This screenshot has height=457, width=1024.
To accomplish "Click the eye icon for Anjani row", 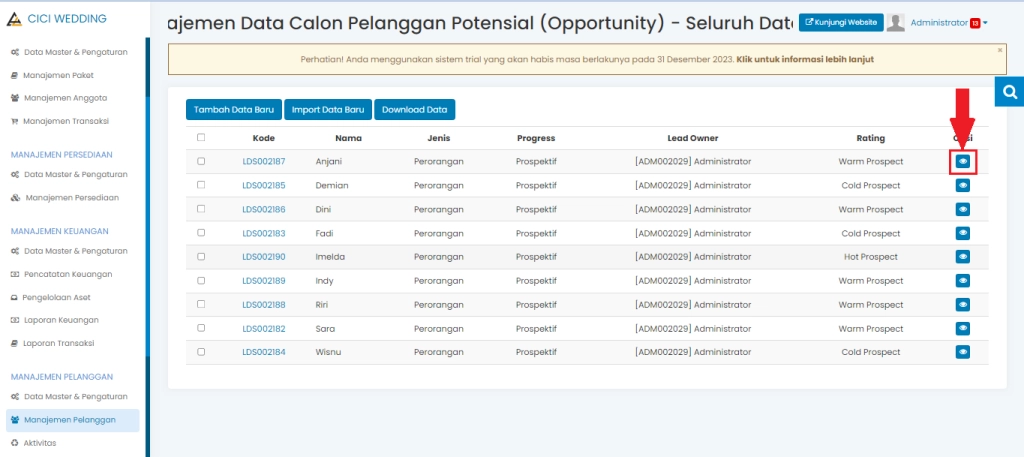I will click(962, 161).
